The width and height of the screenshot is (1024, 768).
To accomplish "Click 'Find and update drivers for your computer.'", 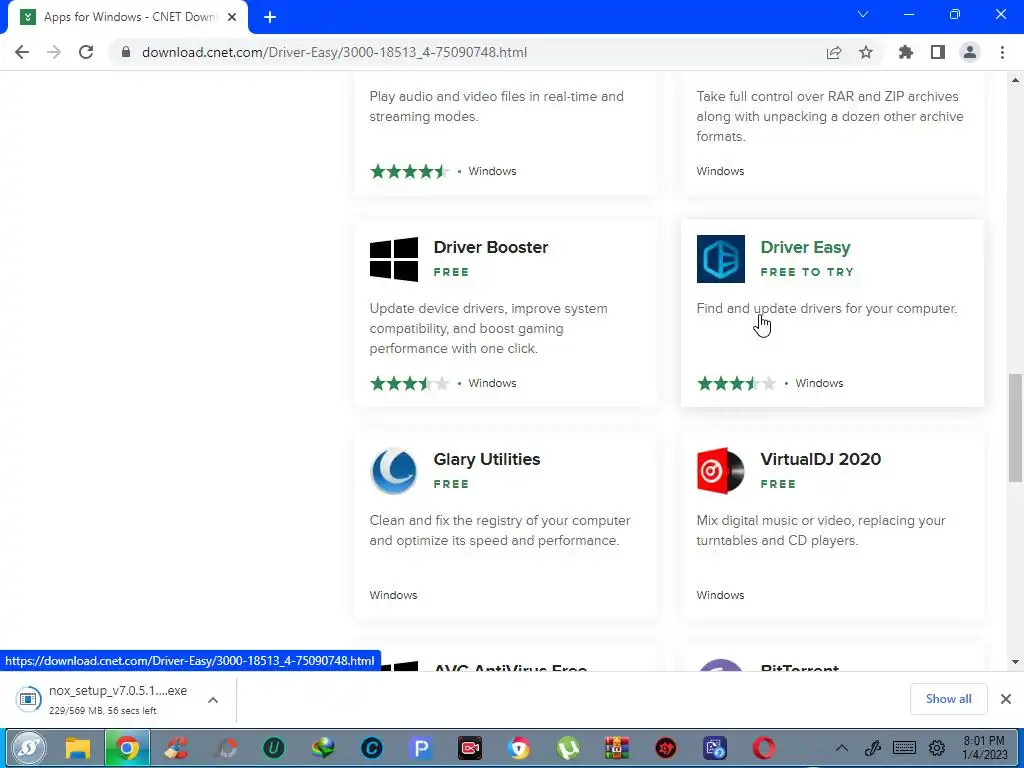I will (x=826, y=308).
